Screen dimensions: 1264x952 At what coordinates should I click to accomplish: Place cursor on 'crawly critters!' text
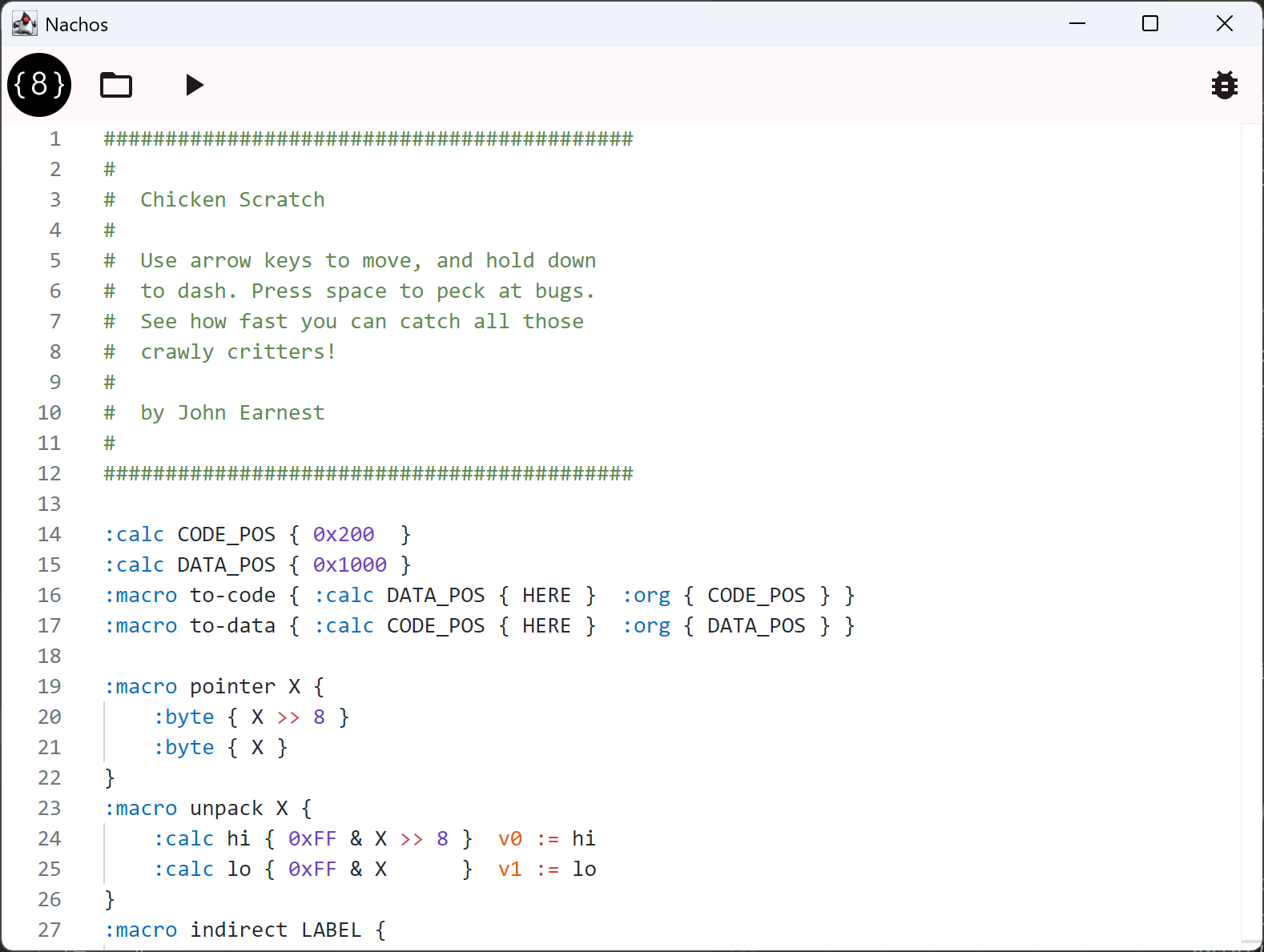coord(239,351)
